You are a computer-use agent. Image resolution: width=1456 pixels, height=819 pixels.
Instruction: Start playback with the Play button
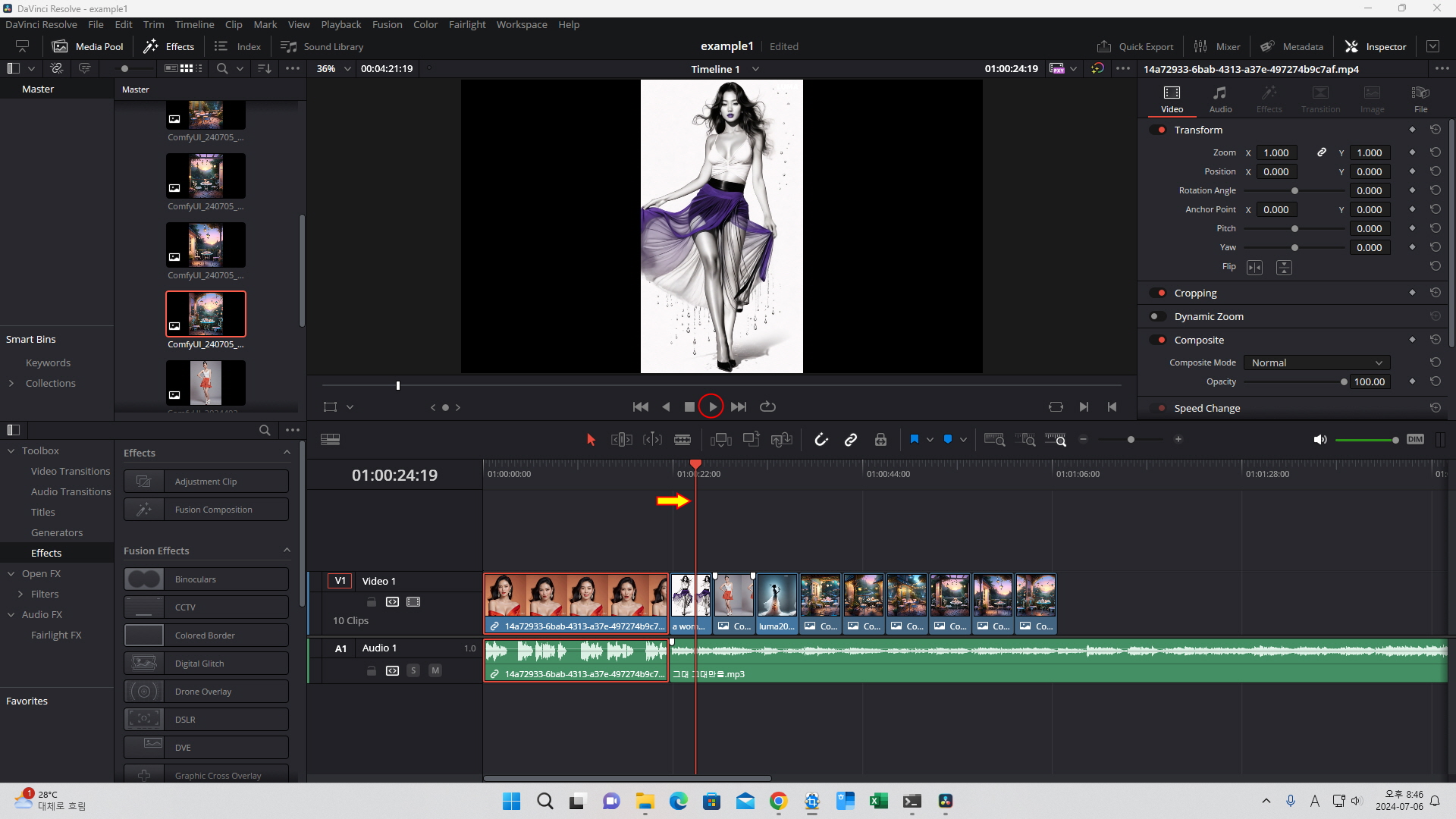[x=711, y=407]
